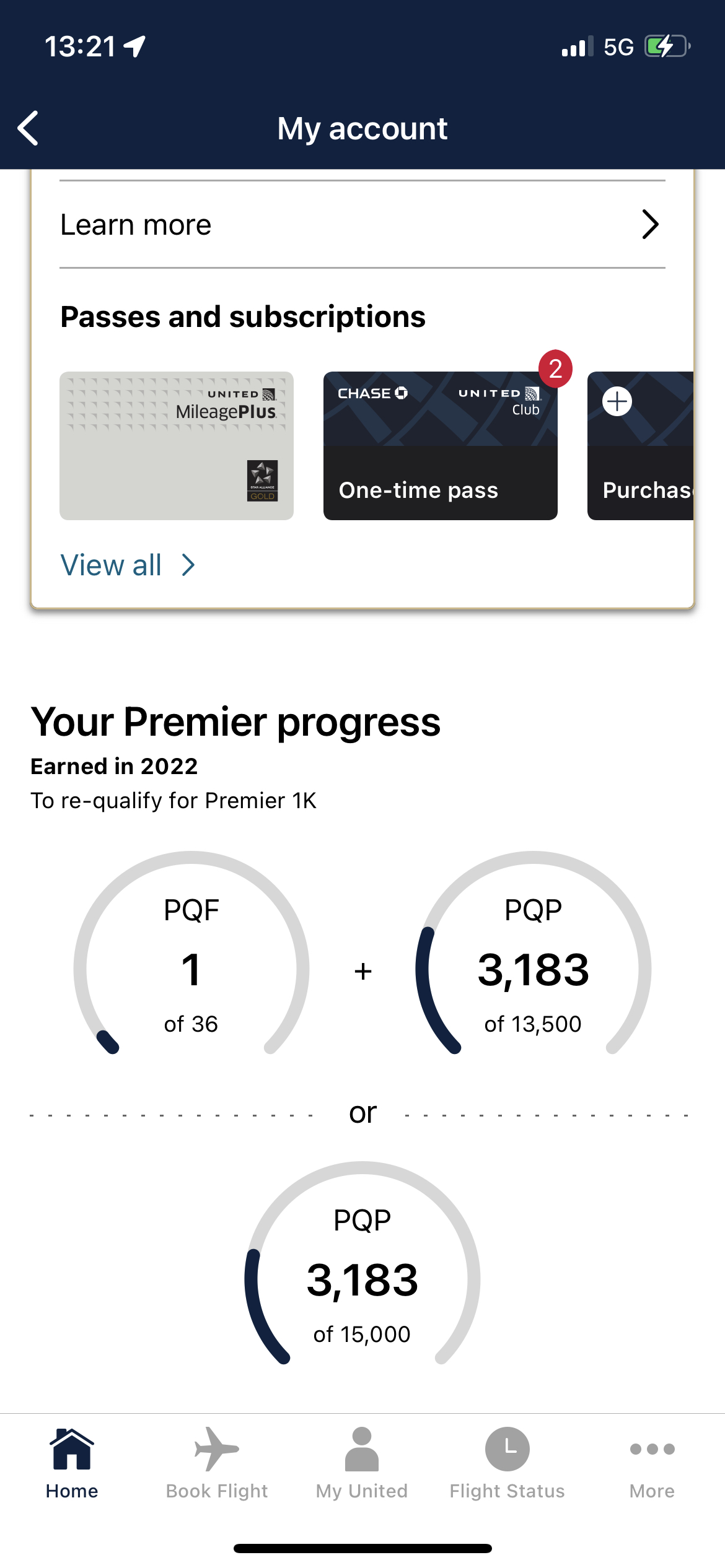Open the More three-dots icon
Viewport: 725px width, 1568px height.
click(x=652, y=1449)
